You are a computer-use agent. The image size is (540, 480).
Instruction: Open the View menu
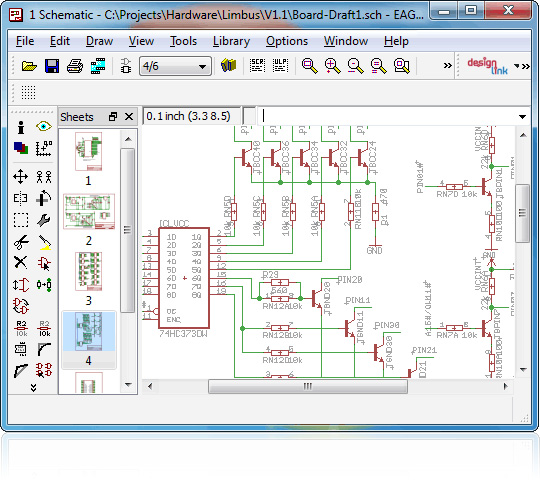pyautogui.click(x=141, y=41)
